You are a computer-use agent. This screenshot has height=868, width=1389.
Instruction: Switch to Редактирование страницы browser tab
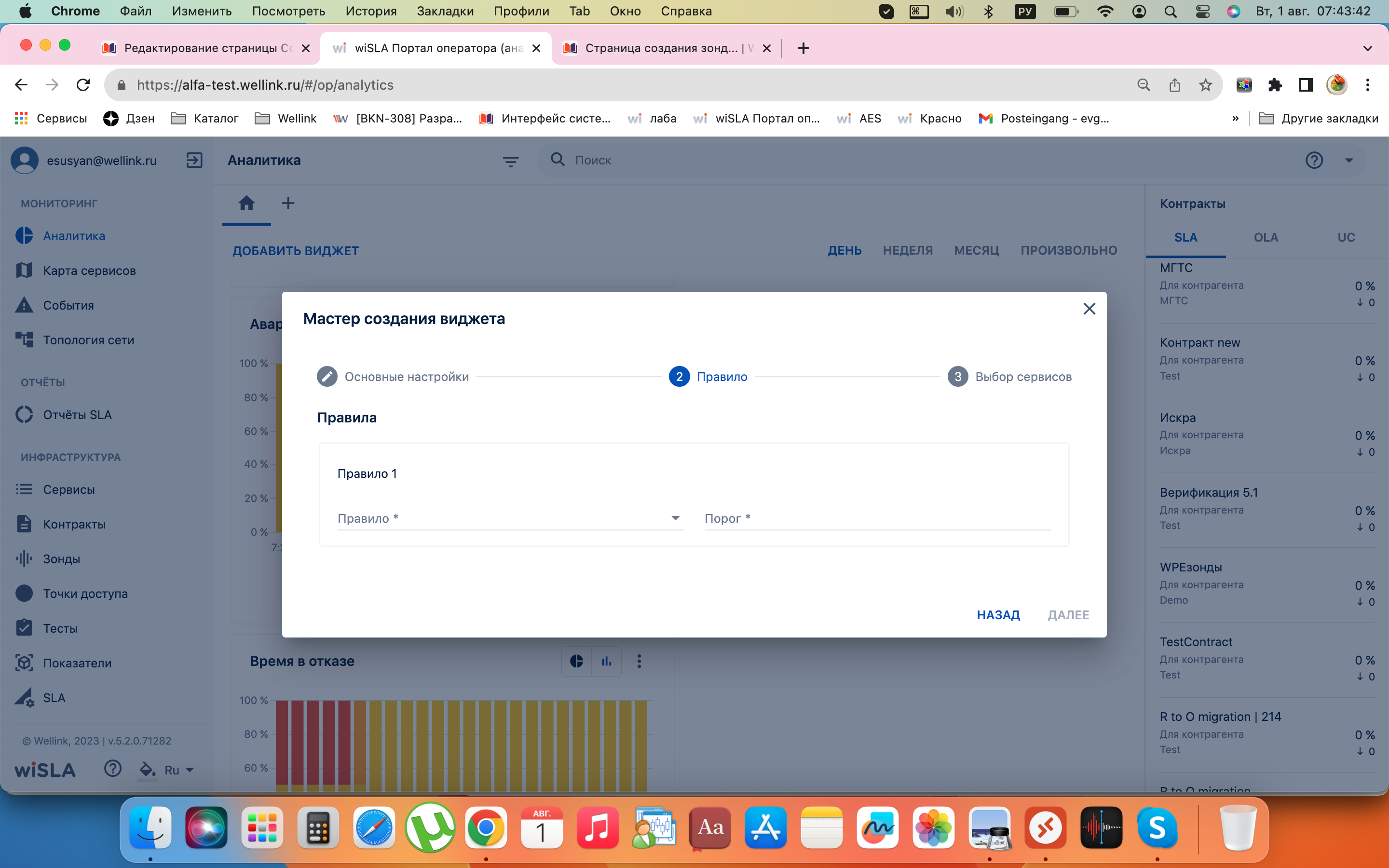click(x=206, y=48)
